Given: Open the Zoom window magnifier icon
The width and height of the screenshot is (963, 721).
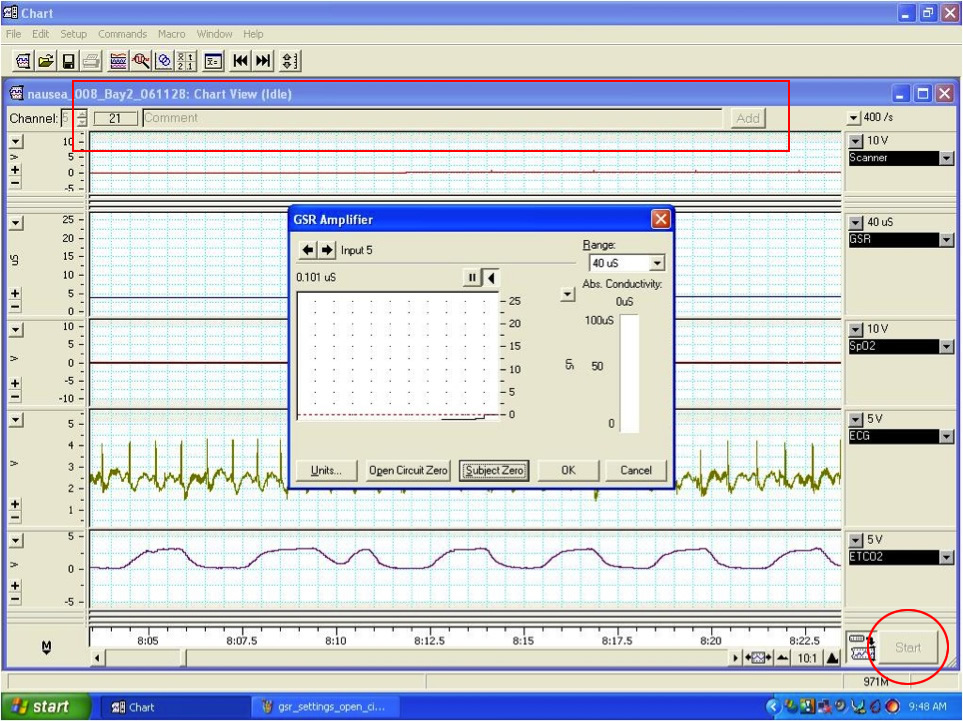Looking at the screenshot, I should pyautogui.click(x=141, y=61).
